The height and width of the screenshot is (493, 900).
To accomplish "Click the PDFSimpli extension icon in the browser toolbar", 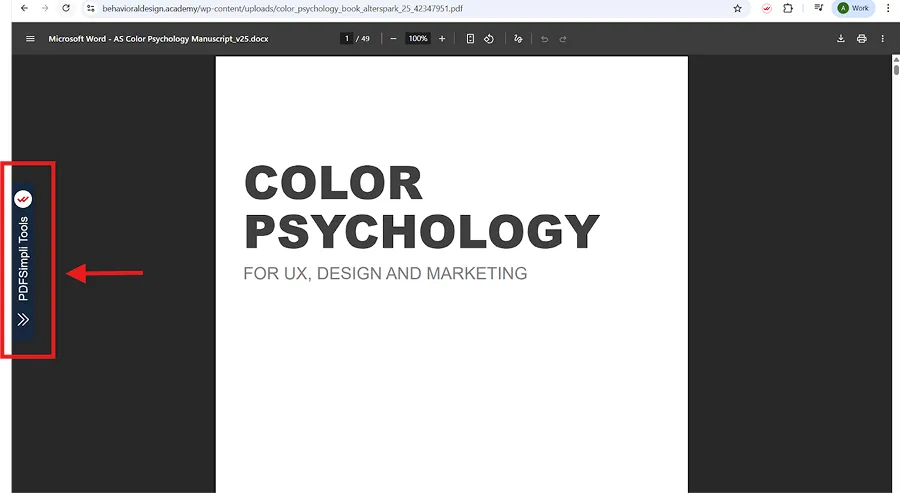I will click(767, 8).
